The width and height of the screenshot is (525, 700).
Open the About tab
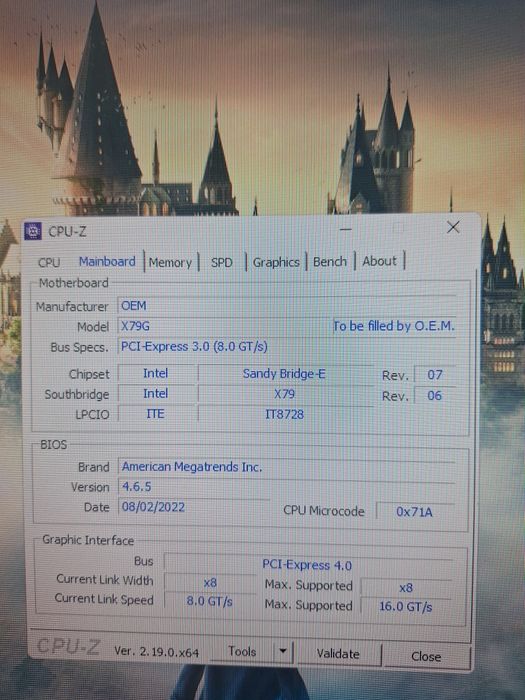(379, 261)
